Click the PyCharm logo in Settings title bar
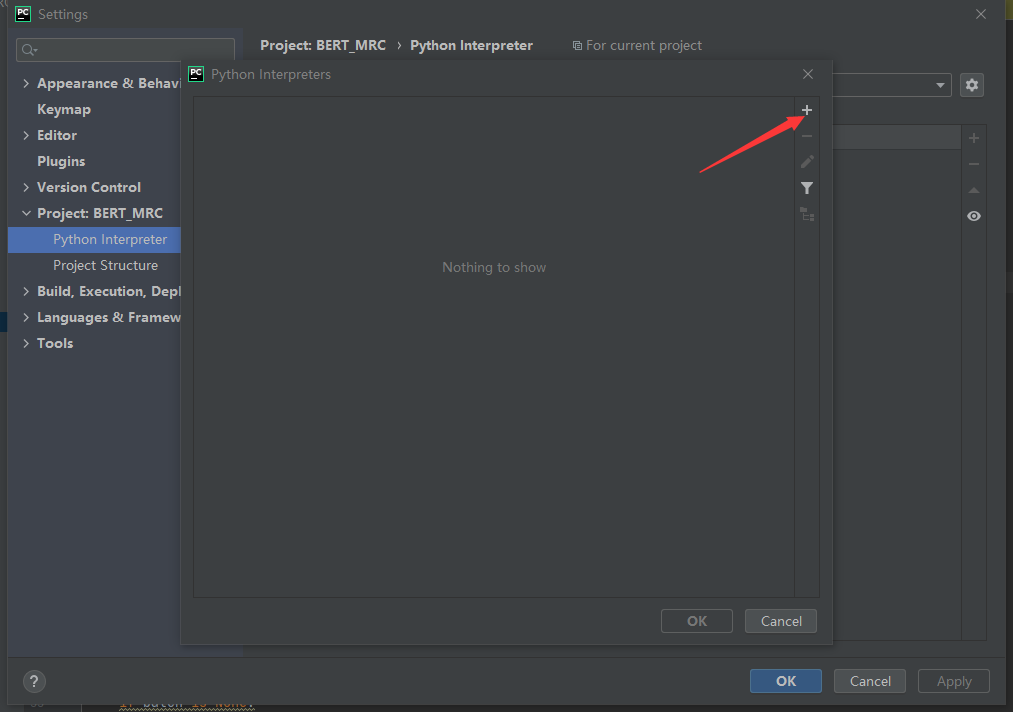The height and width of the screenshot is (712, 1013). tap(23, 14)
